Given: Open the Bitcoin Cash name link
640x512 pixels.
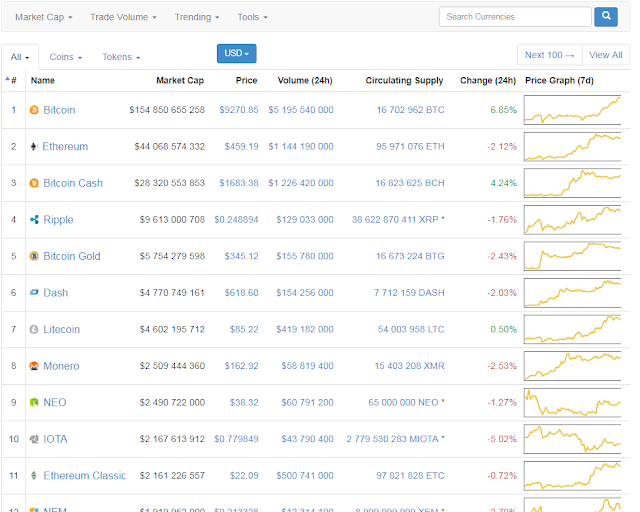Looking at the screenshot, I should 73,183.
